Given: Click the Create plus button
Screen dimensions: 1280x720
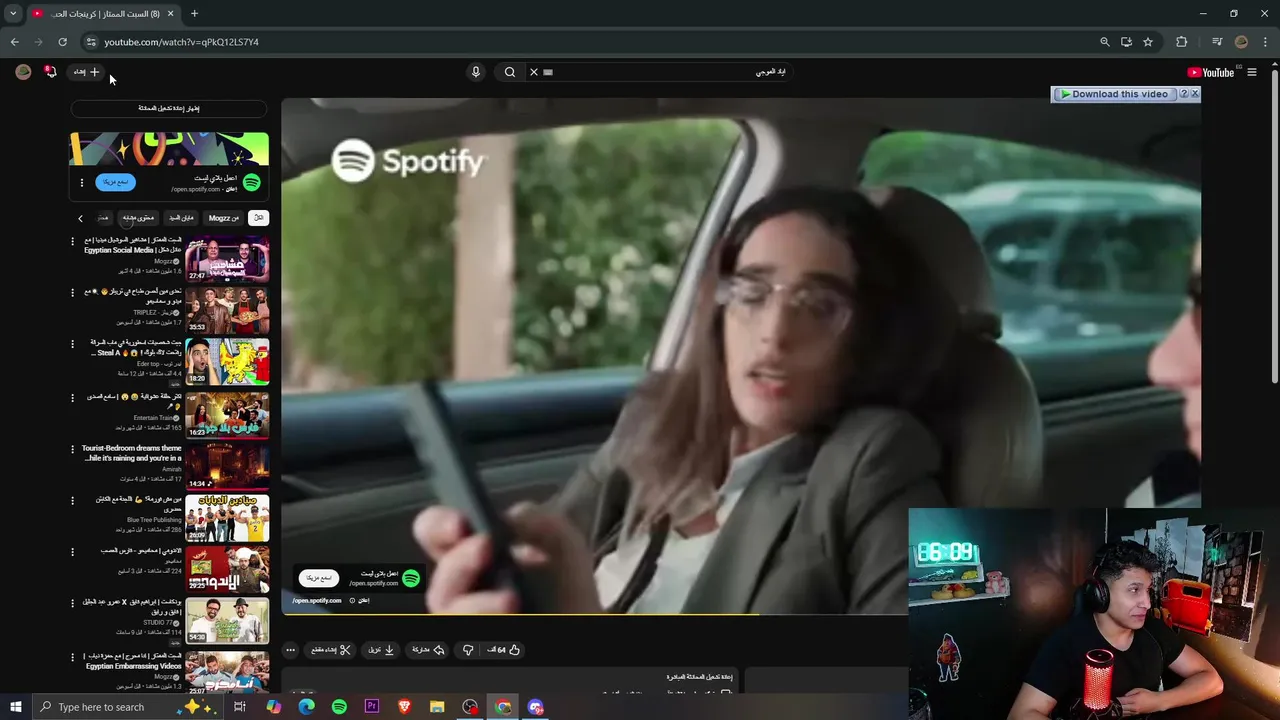Looking at the screenshot, I should pyautogui.click(x=87, y=72).
